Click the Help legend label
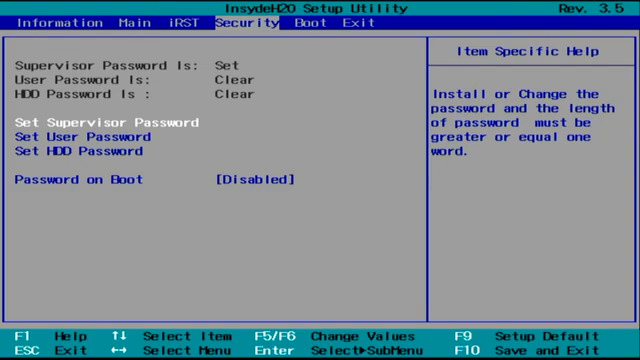This screenshot has height=360, width=640. (71, 336)
